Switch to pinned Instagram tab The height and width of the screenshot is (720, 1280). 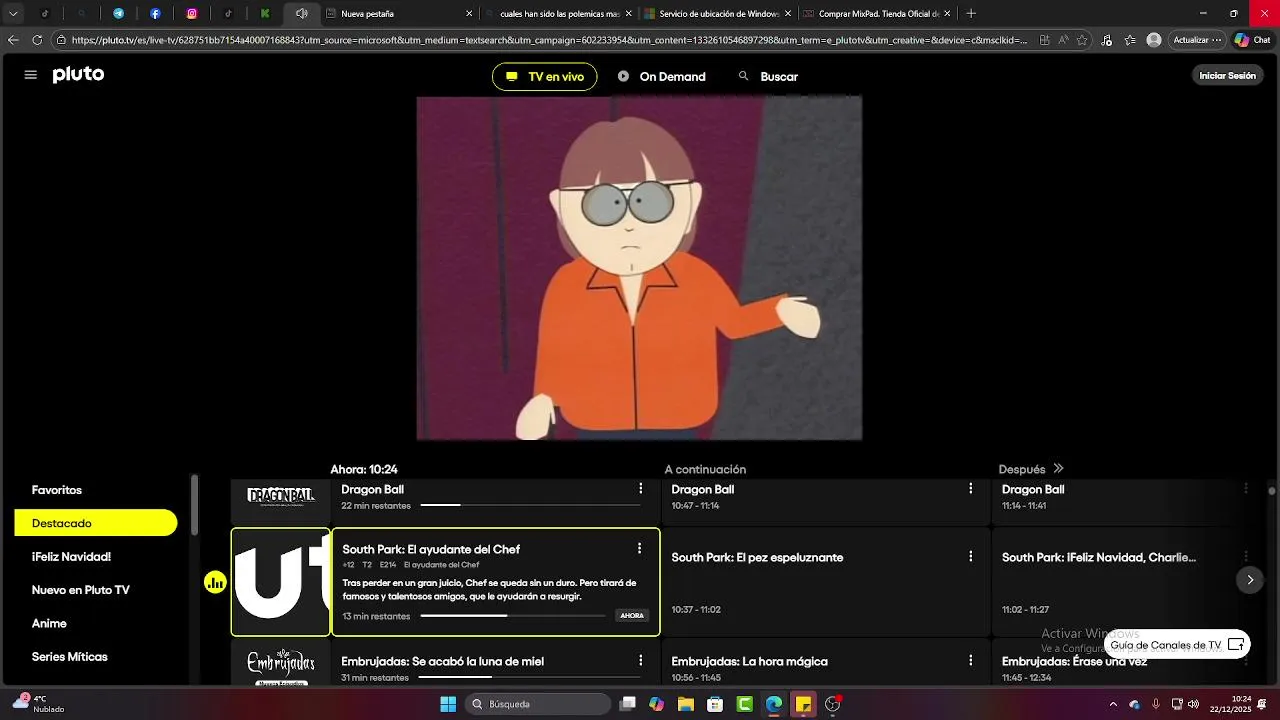point(192,14)
